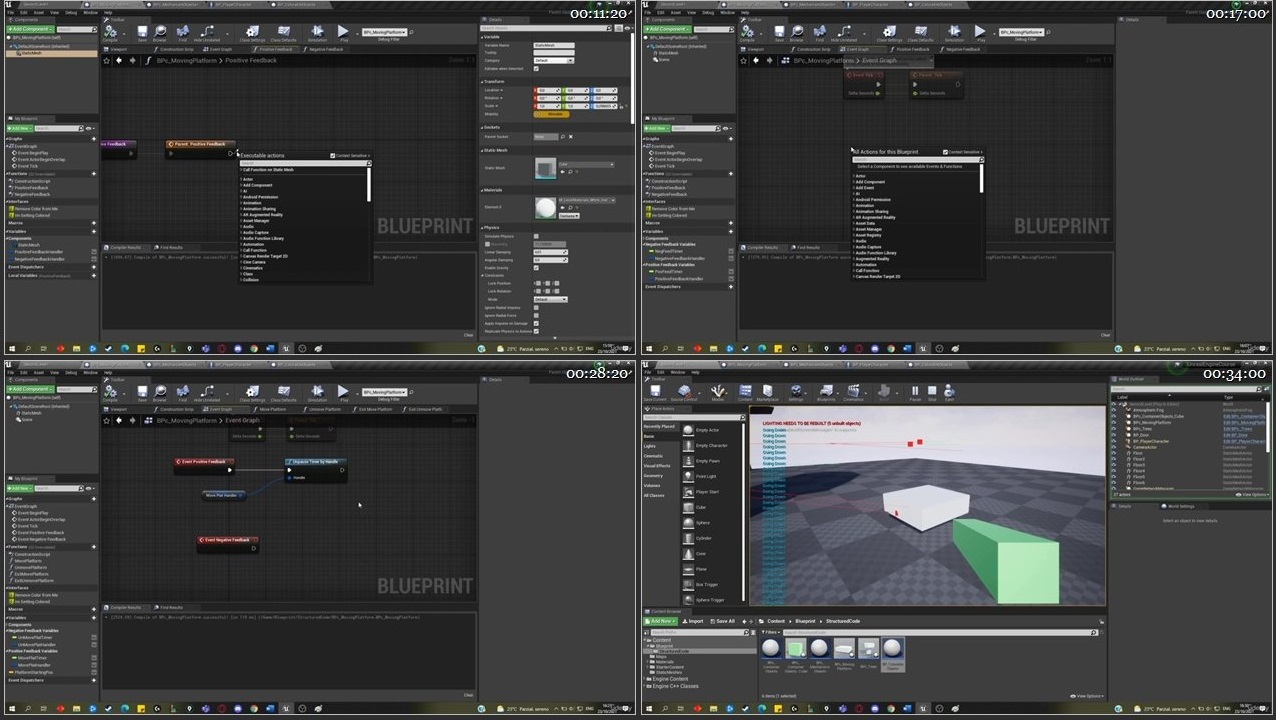Image resolution: width=1276 pixels, height=720 pixels.
Task: Pause the game in the 00:34:00 frame
Action: click(915, 392)
